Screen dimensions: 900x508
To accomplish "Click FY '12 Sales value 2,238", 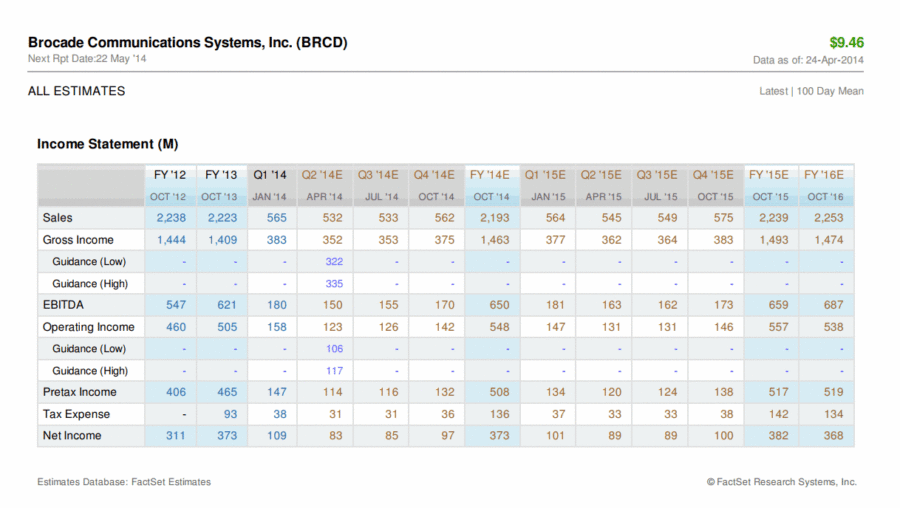I will (171, 218).
